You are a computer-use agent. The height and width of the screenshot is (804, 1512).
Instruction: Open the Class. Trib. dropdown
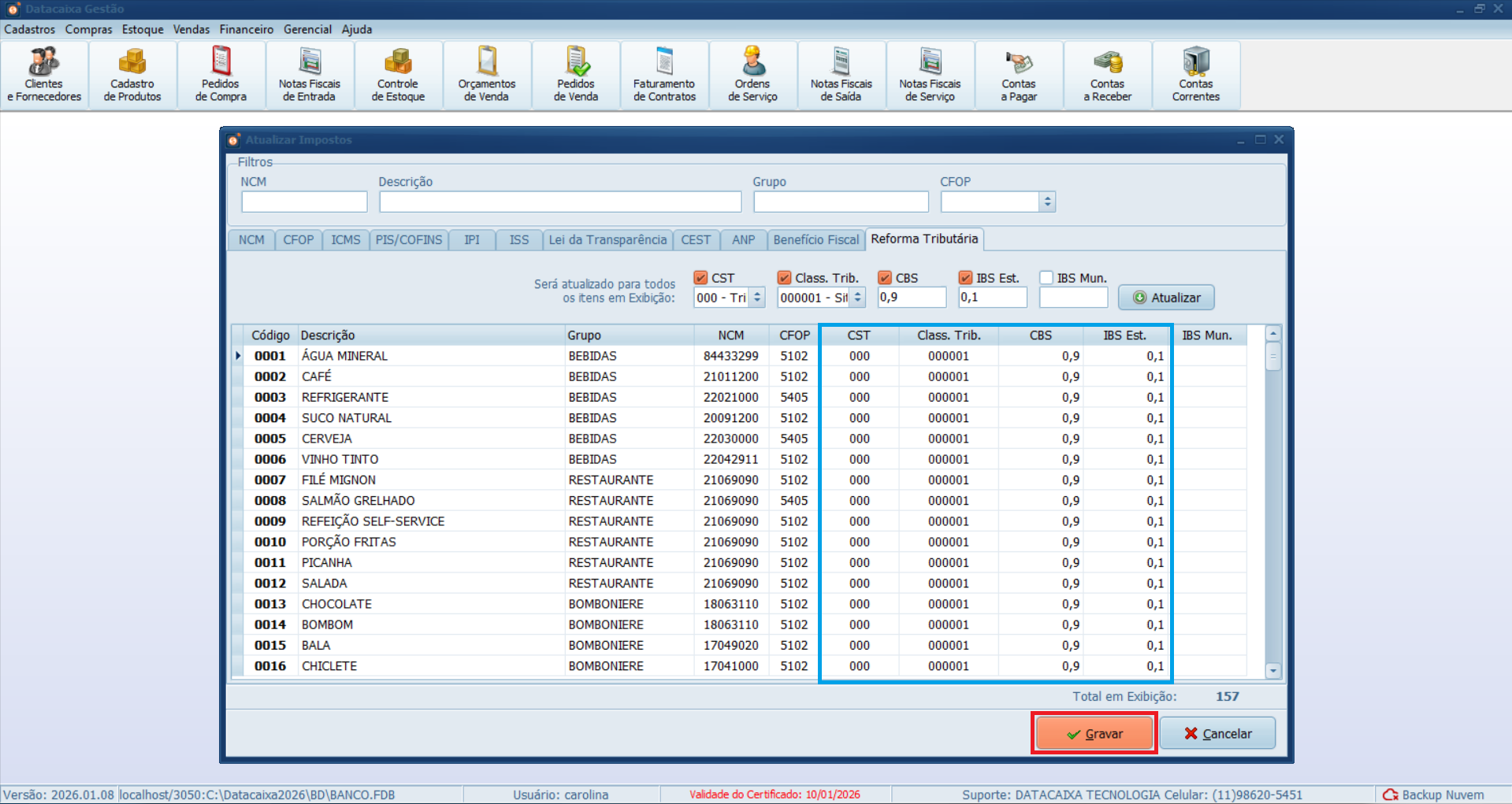coord(858,298)
